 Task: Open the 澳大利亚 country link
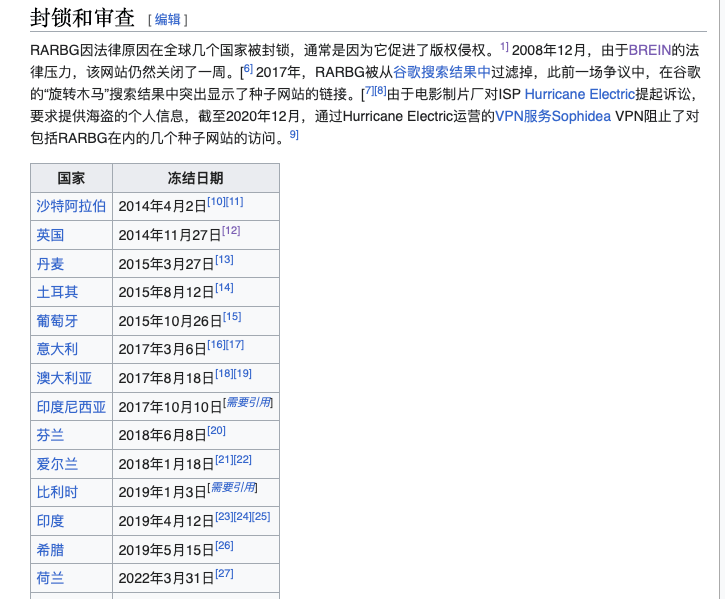(64, 378)
